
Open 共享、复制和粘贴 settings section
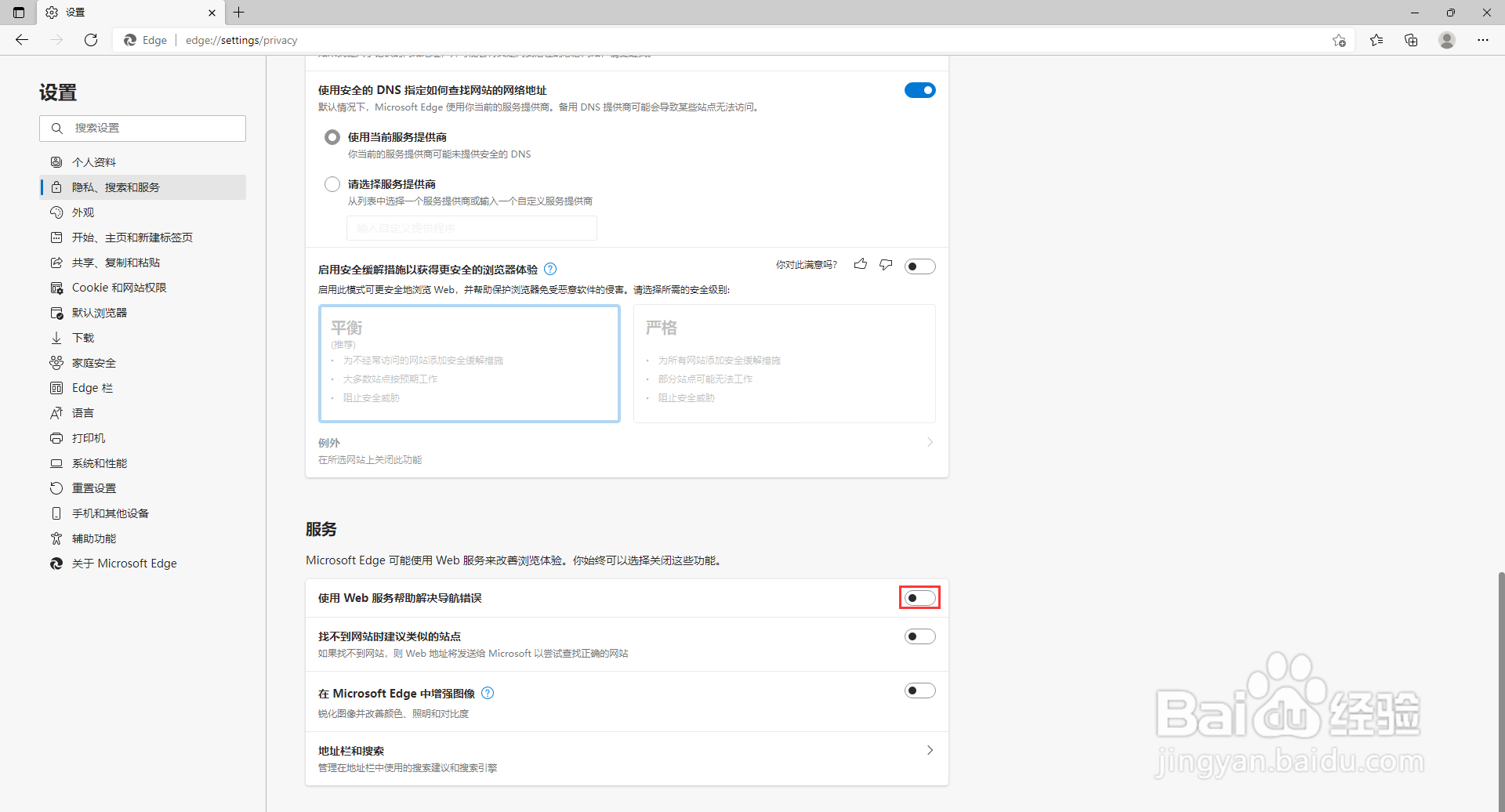[x=143, y=263]
